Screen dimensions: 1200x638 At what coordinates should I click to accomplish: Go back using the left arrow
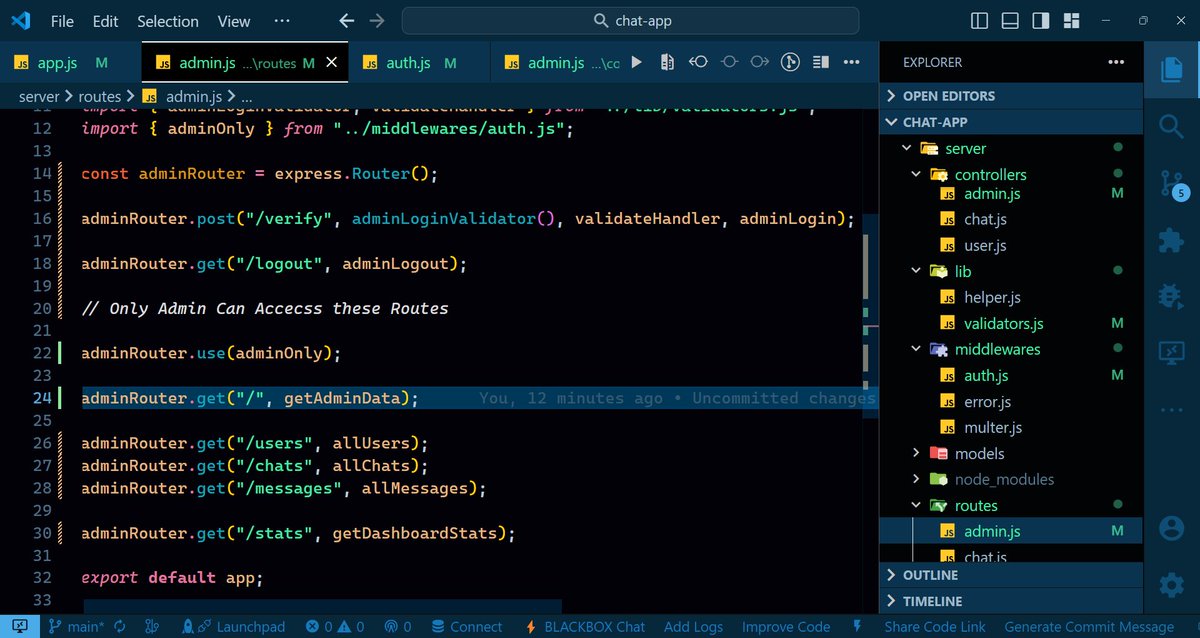point(347,20)
